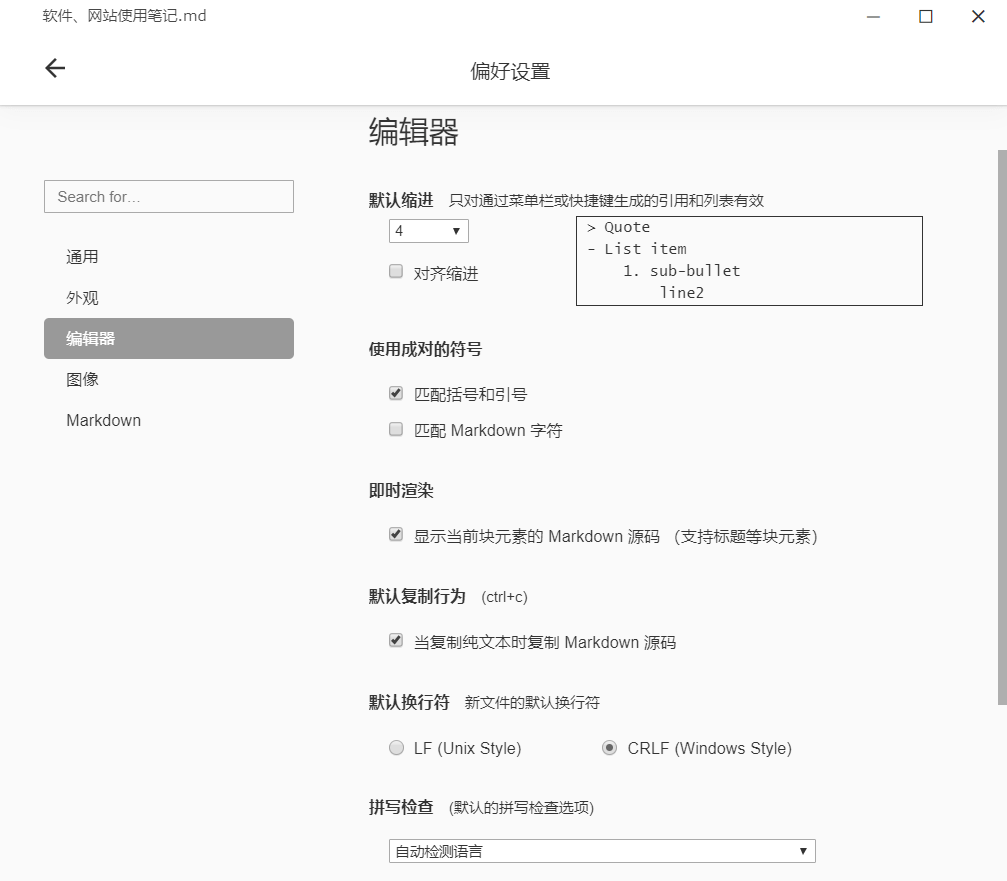Maximize the Typora window
The width and height of the screenshot is (1007, 881).
(925, 16)
